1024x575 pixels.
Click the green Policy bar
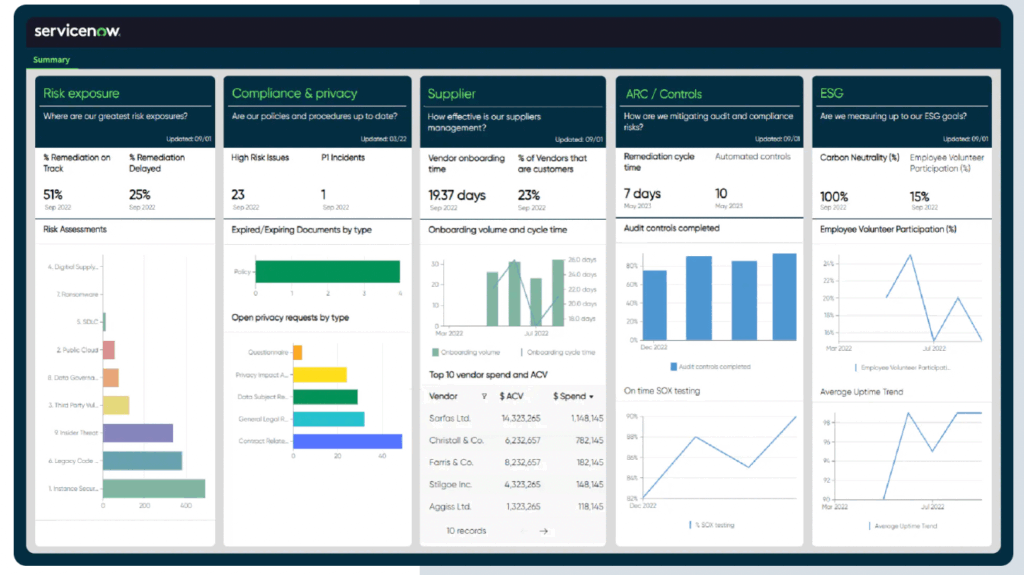327,271
